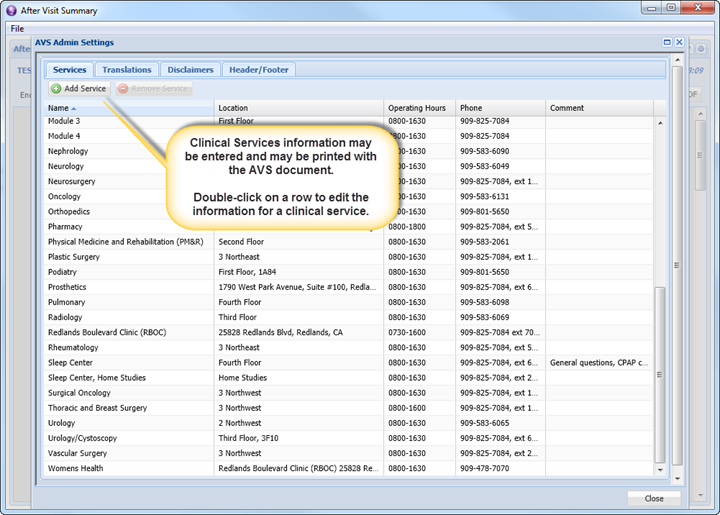720x515 pixels.
Task: Select the Nephrology service row
Action: pyautogui.click(x=349, y=151)
